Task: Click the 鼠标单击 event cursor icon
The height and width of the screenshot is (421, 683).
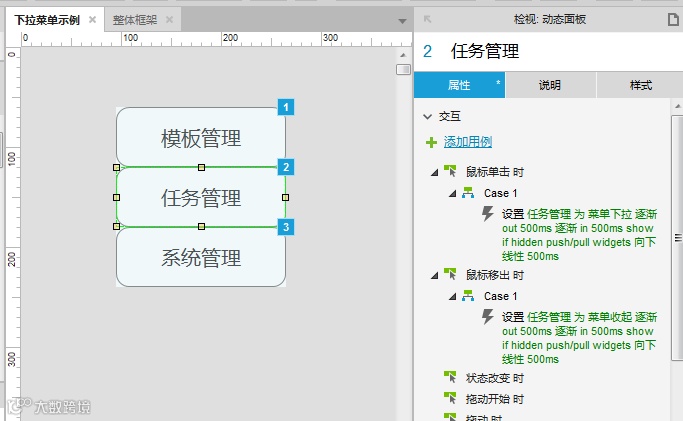Action: pyautogui.click(x=450, y=171)
